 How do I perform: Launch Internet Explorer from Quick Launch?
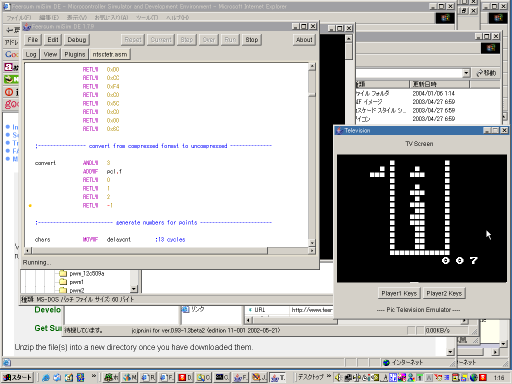click(x=46, y=377)
